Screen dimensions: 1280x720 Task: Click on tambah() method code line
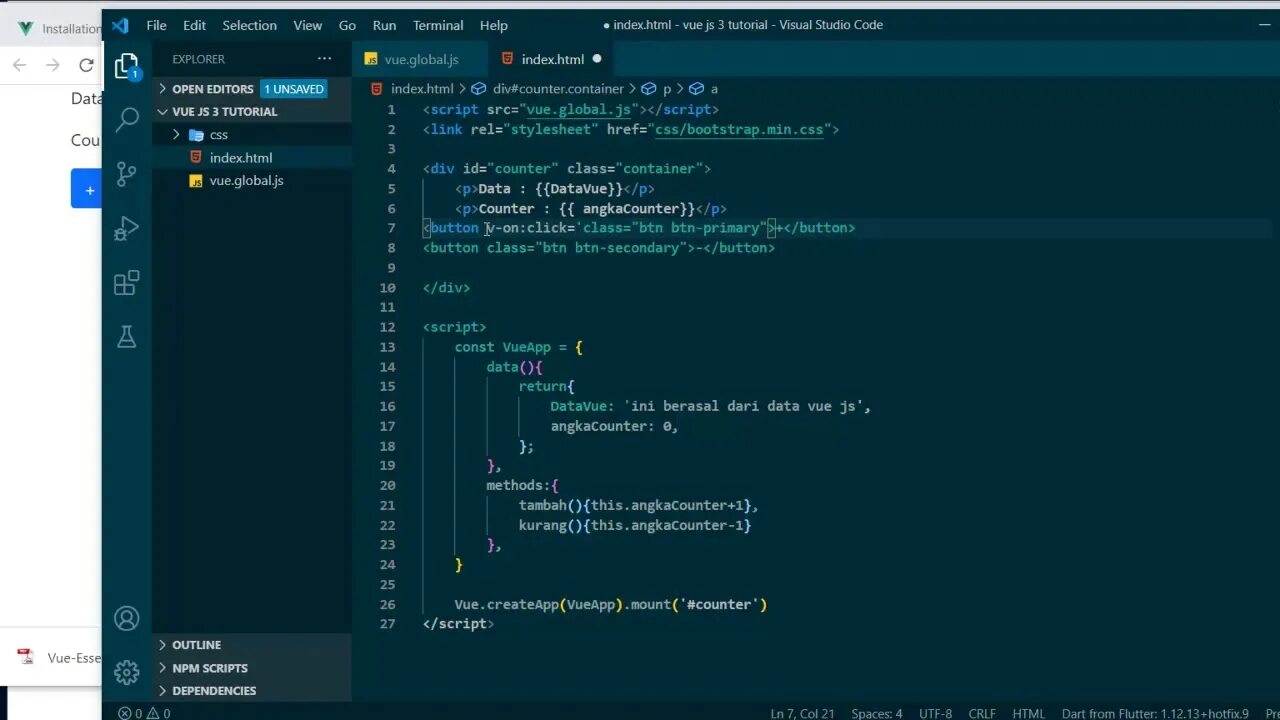pos(638,505)
